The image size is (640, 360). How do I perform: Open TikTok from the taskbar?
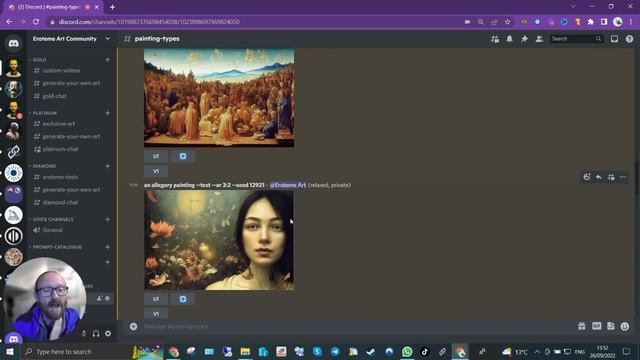coord(424,351)
